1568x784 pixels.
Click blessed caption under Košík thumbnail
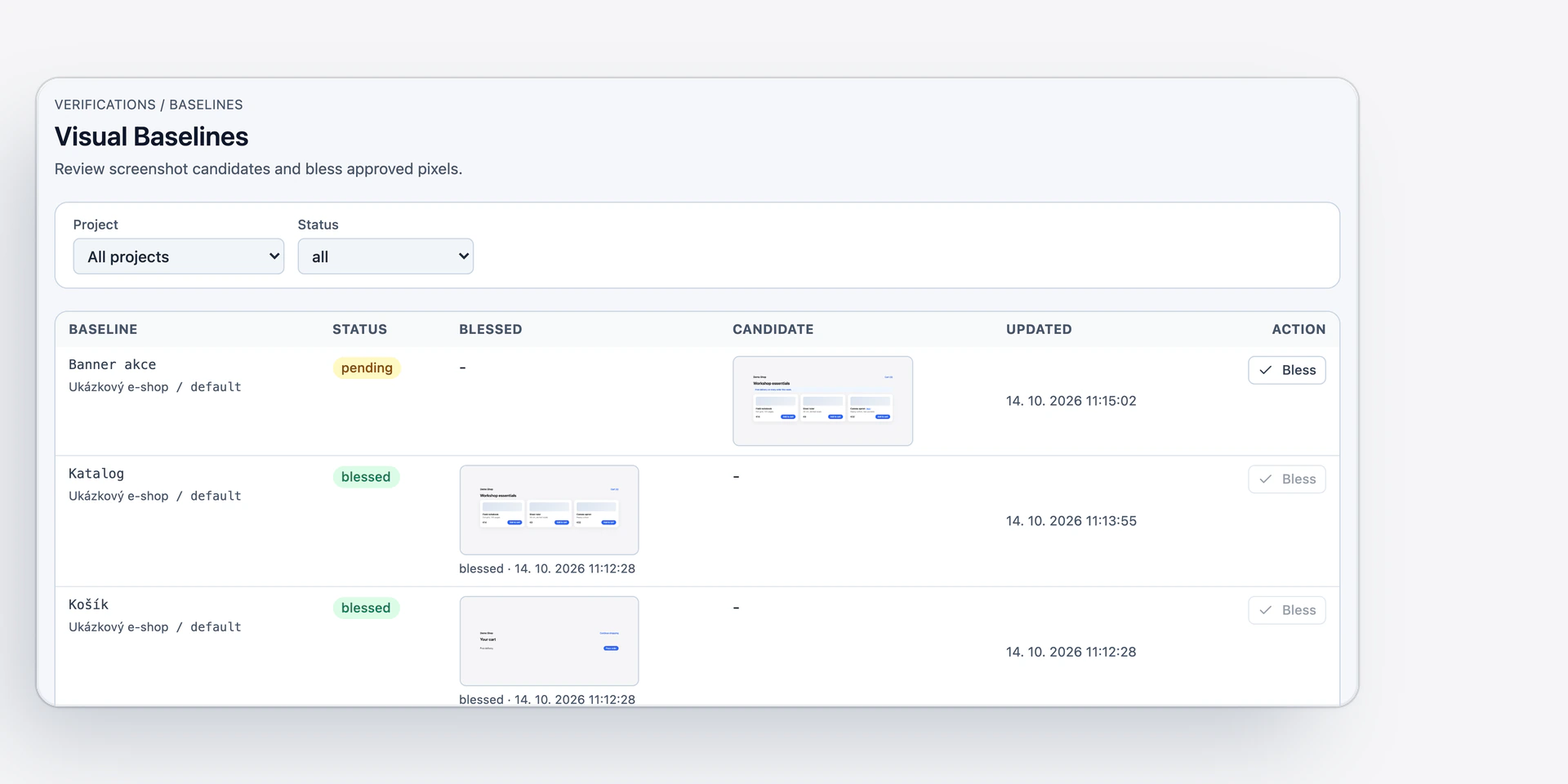point(547,699)
